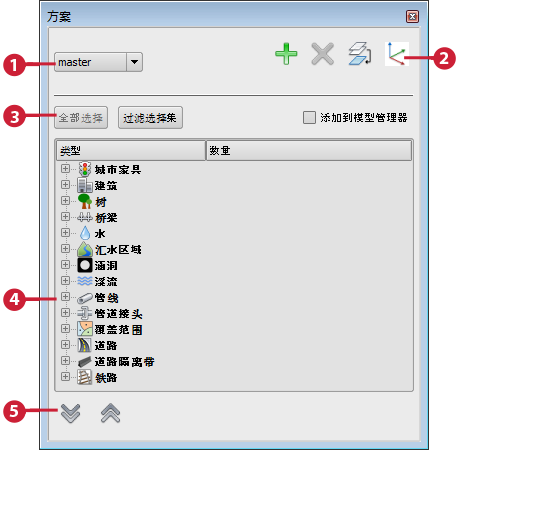Toggle the 添加到模型管理器 checkbox
Image resolution: width=548 pixels, height=520 pixels.
coord(309,117)
